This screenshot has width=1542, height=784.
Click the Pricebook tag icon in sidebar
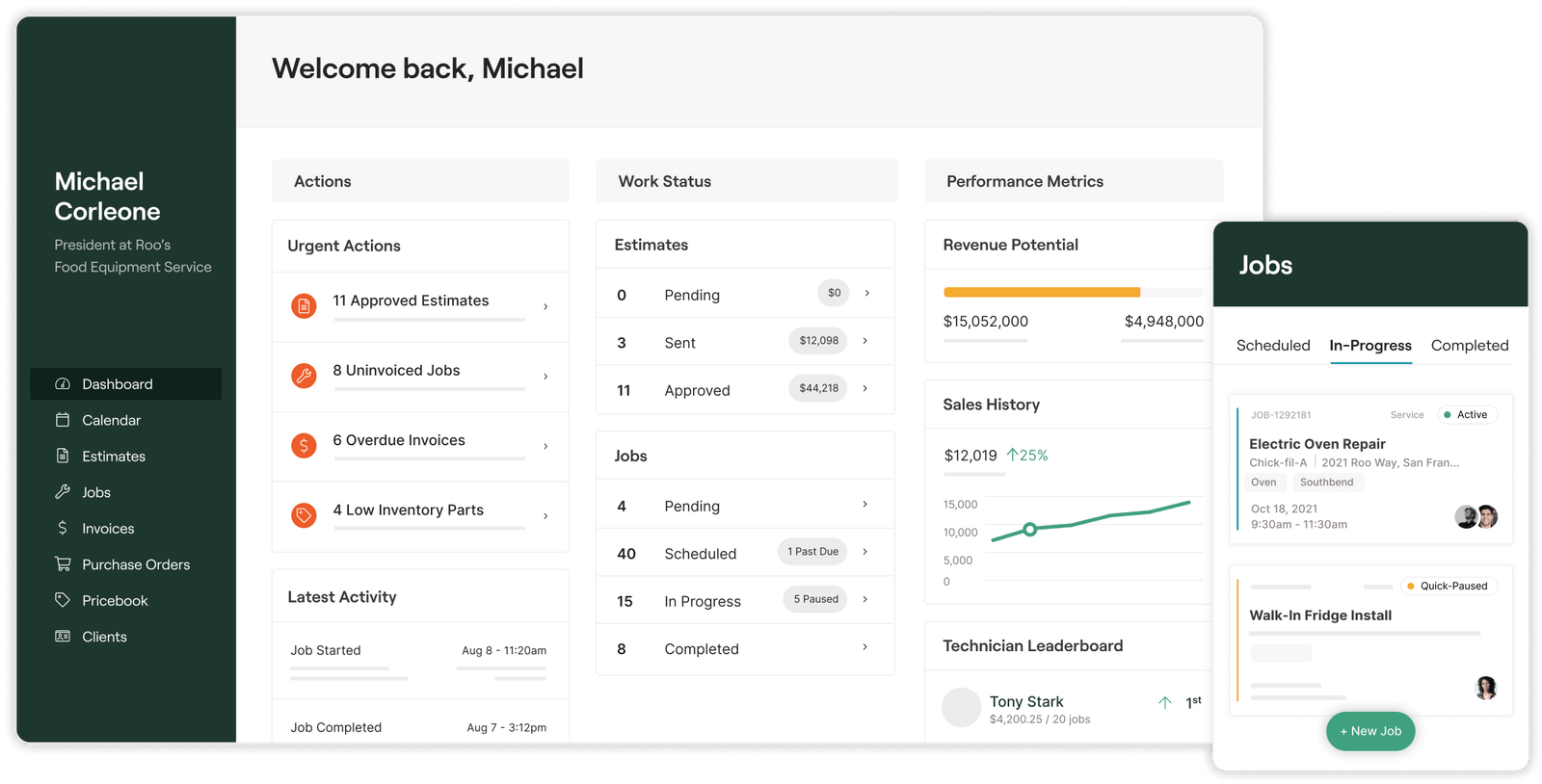pos(63,600)
